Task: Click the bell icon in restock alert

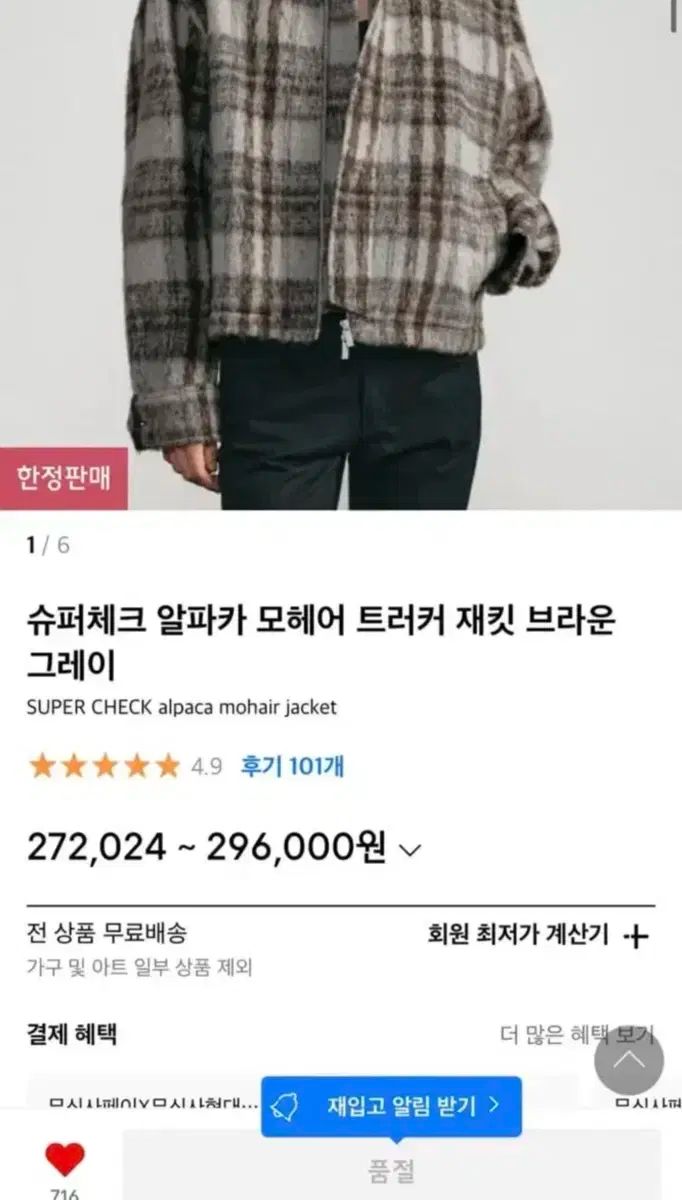Action: click(x=289, y=1106)
